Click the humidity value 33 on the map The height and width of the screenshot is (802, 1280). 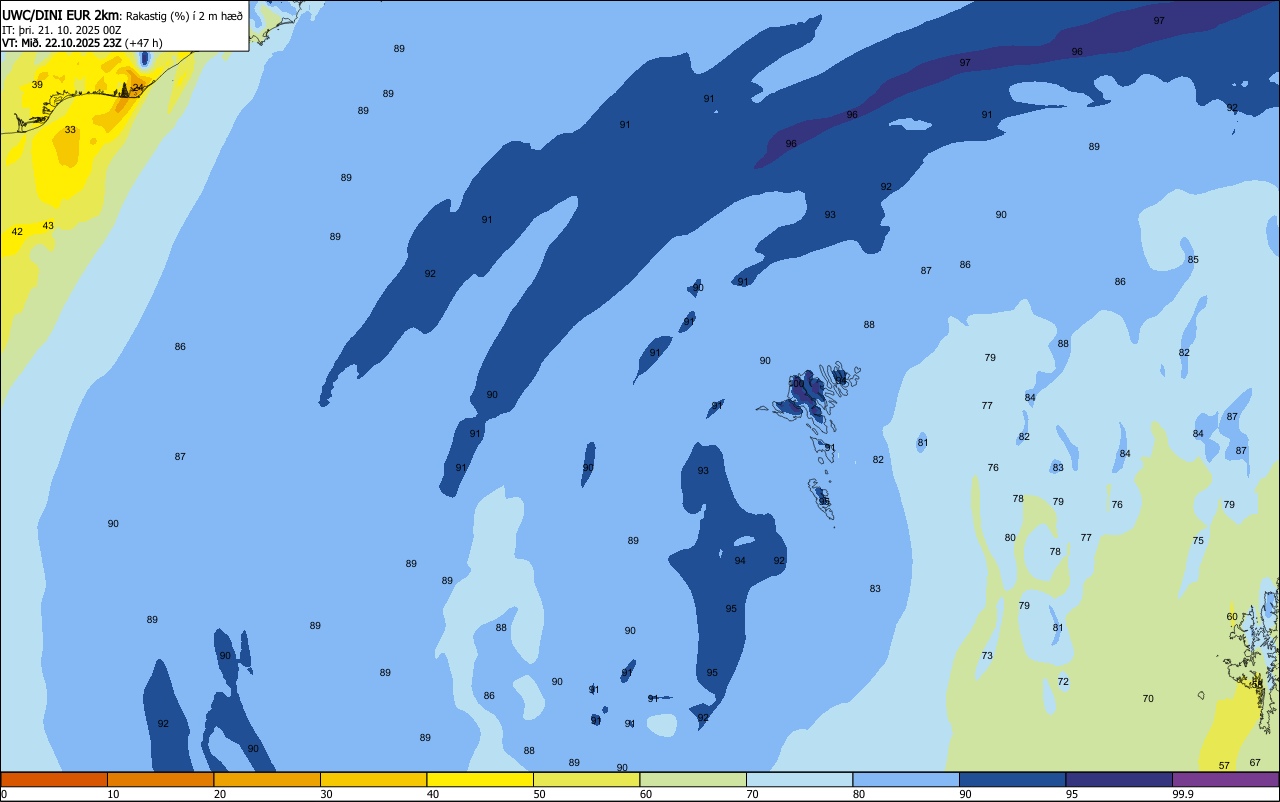click(70, 130)
